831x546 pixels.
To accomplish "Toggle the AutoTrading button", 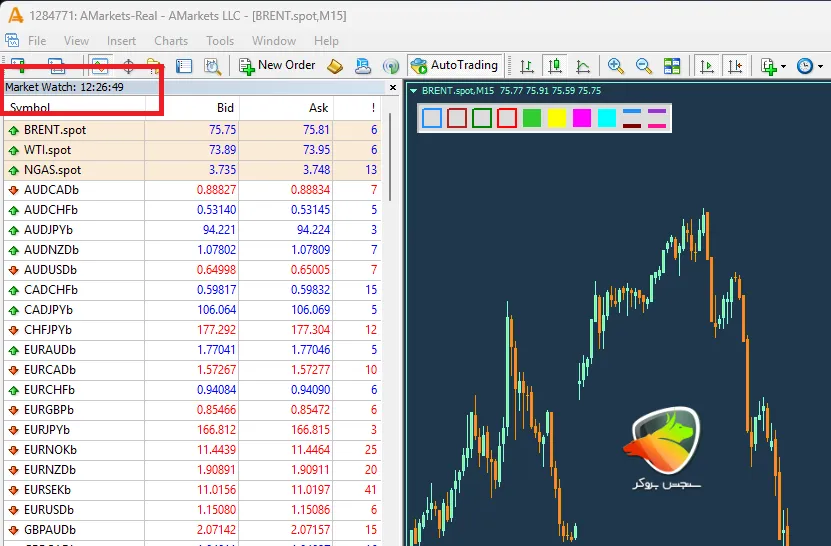I will 455,65.
